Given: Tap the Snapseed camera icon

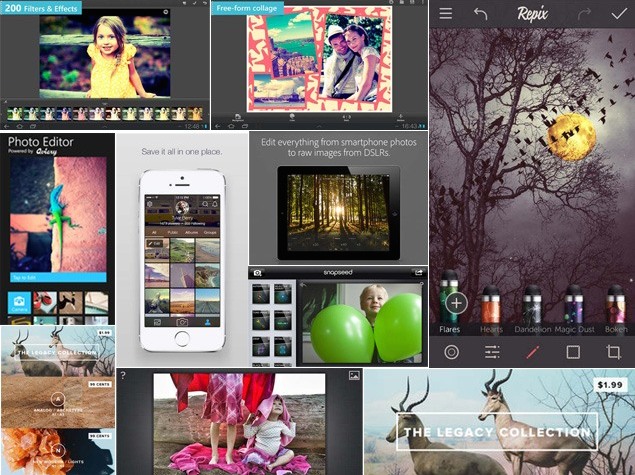Looking at the screenshot, I should point(257,272).
